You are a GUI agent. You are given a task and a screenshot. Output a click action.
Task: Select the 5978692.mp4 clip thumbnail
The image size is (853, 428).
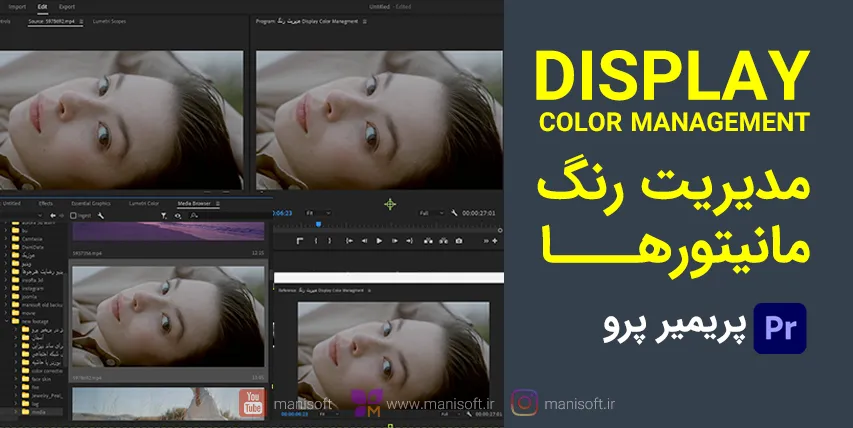coord(169,316)
